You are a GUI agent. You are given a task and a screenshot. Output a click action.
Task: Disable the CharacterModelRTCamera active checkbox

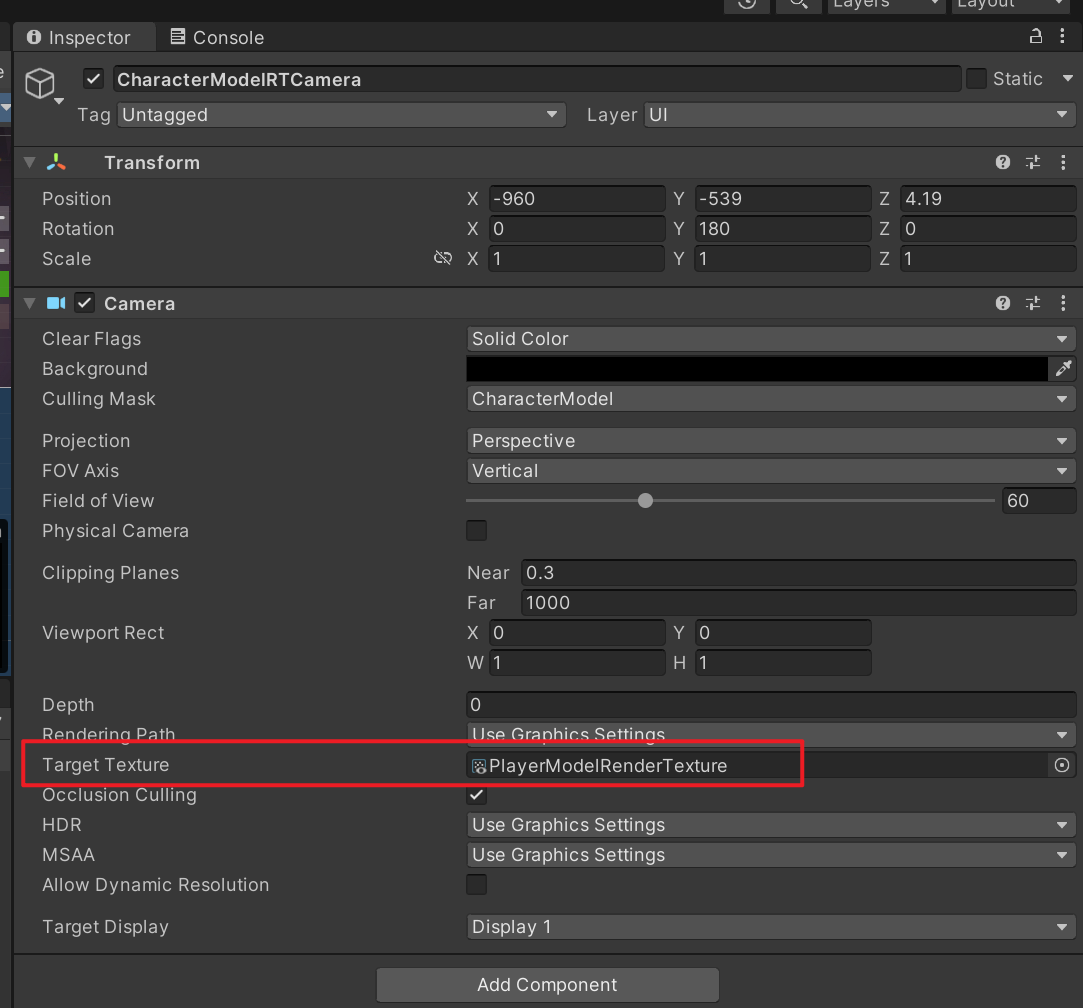pyautogui.click(x=94, y=79)
